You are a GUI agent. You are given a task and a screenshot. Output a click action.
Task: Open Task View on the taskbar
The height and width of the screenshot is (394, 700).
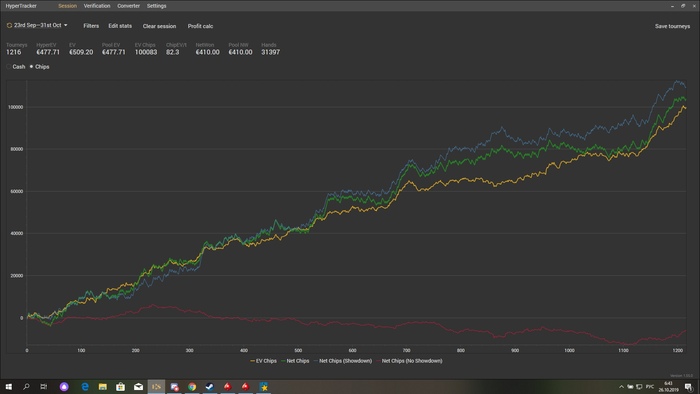[43, 386]
